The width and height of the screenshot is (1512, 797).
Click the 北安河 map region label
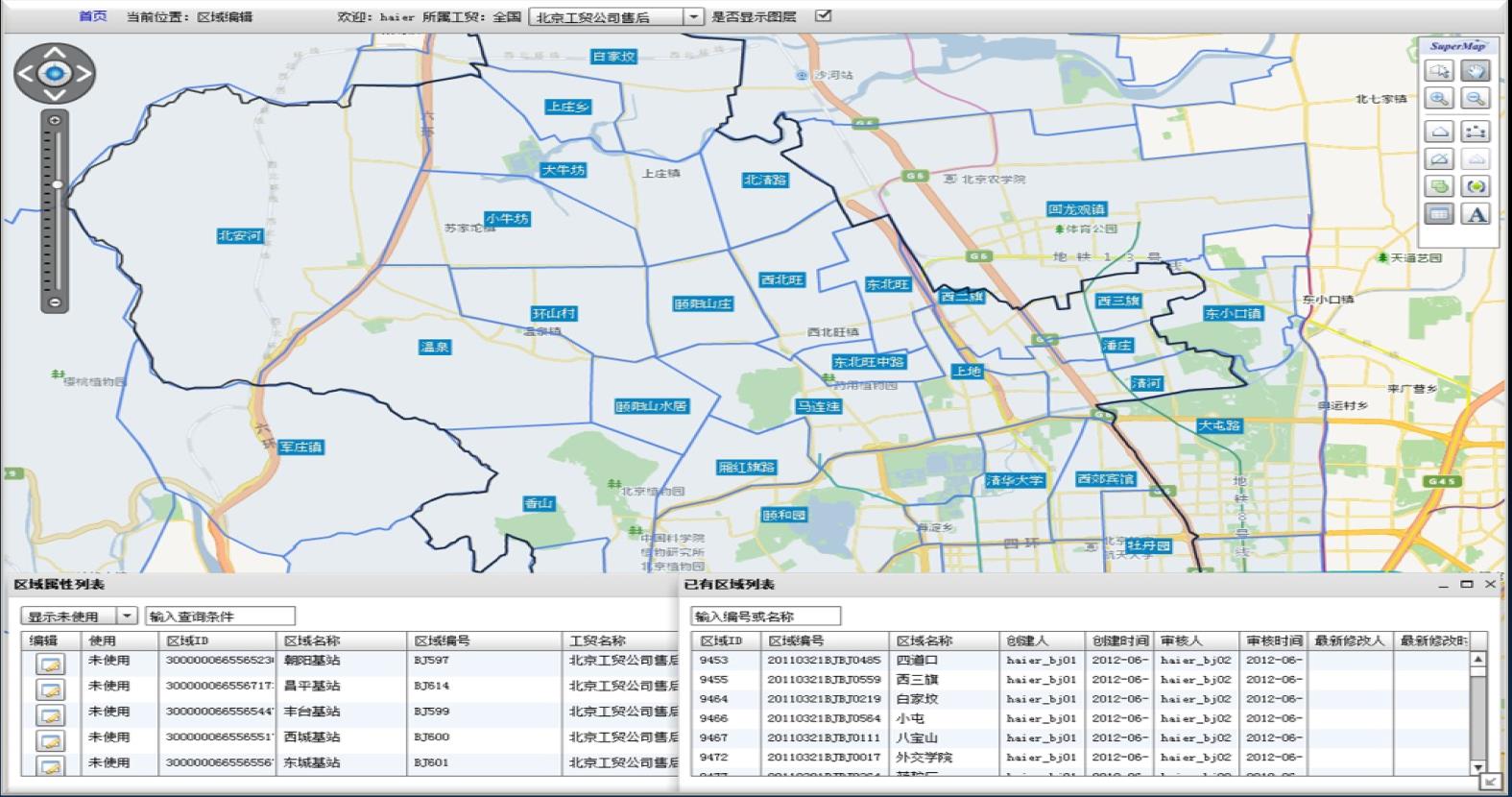click(x=239, y=235)
